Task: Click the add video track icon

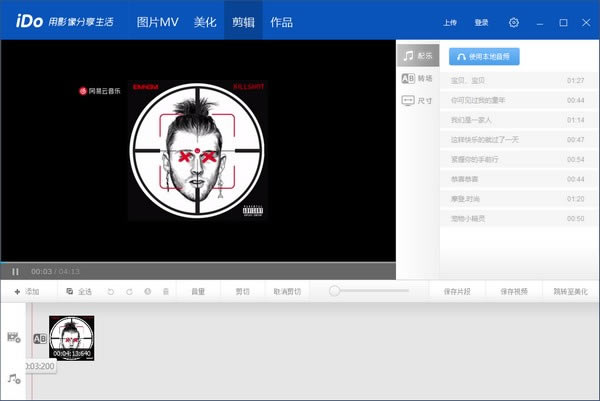Action: pyautogui.click(x=14, y=337)
